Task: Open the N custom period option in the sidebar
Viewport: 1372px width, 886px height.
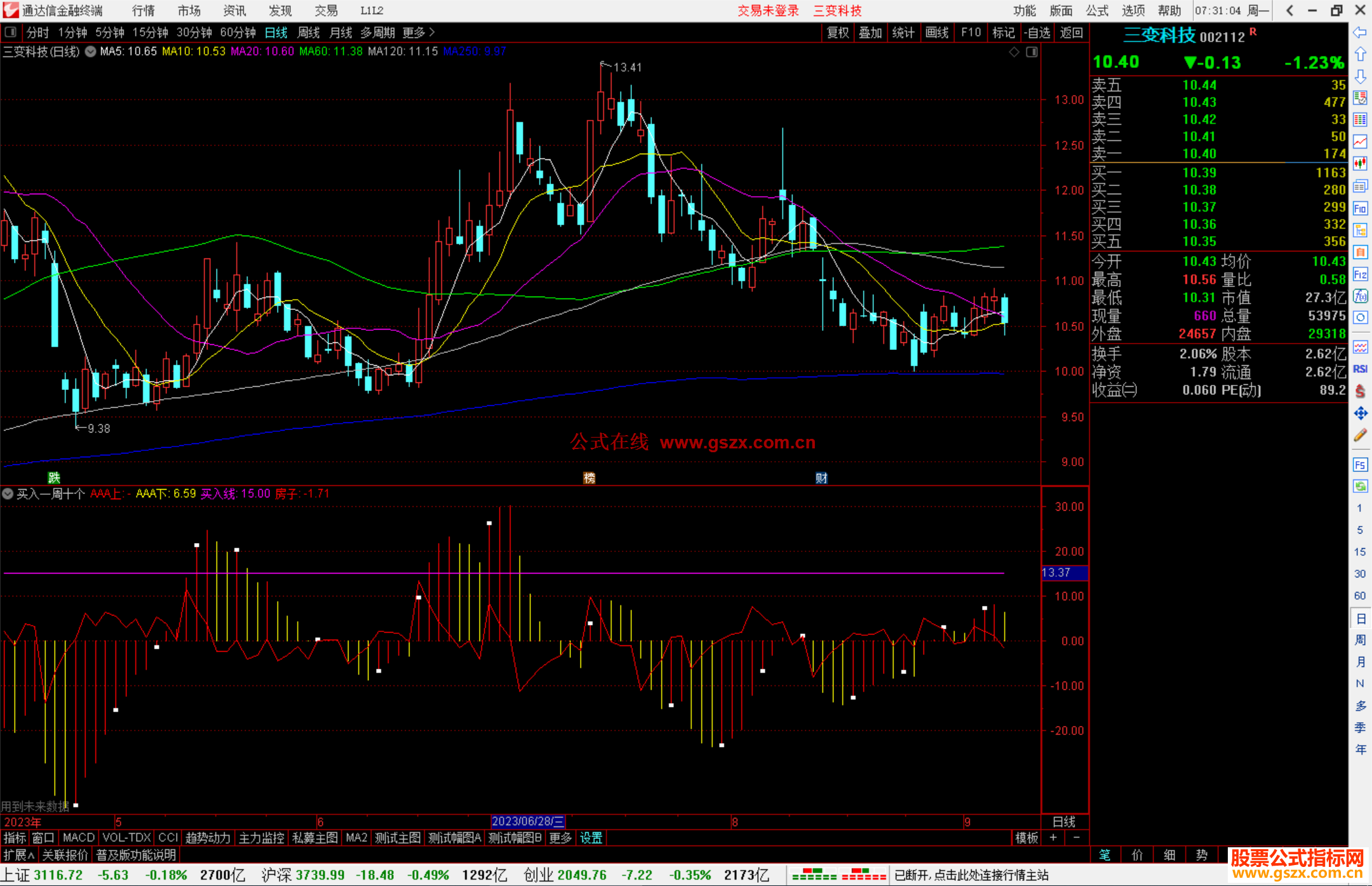Action: pos(1359,683)
